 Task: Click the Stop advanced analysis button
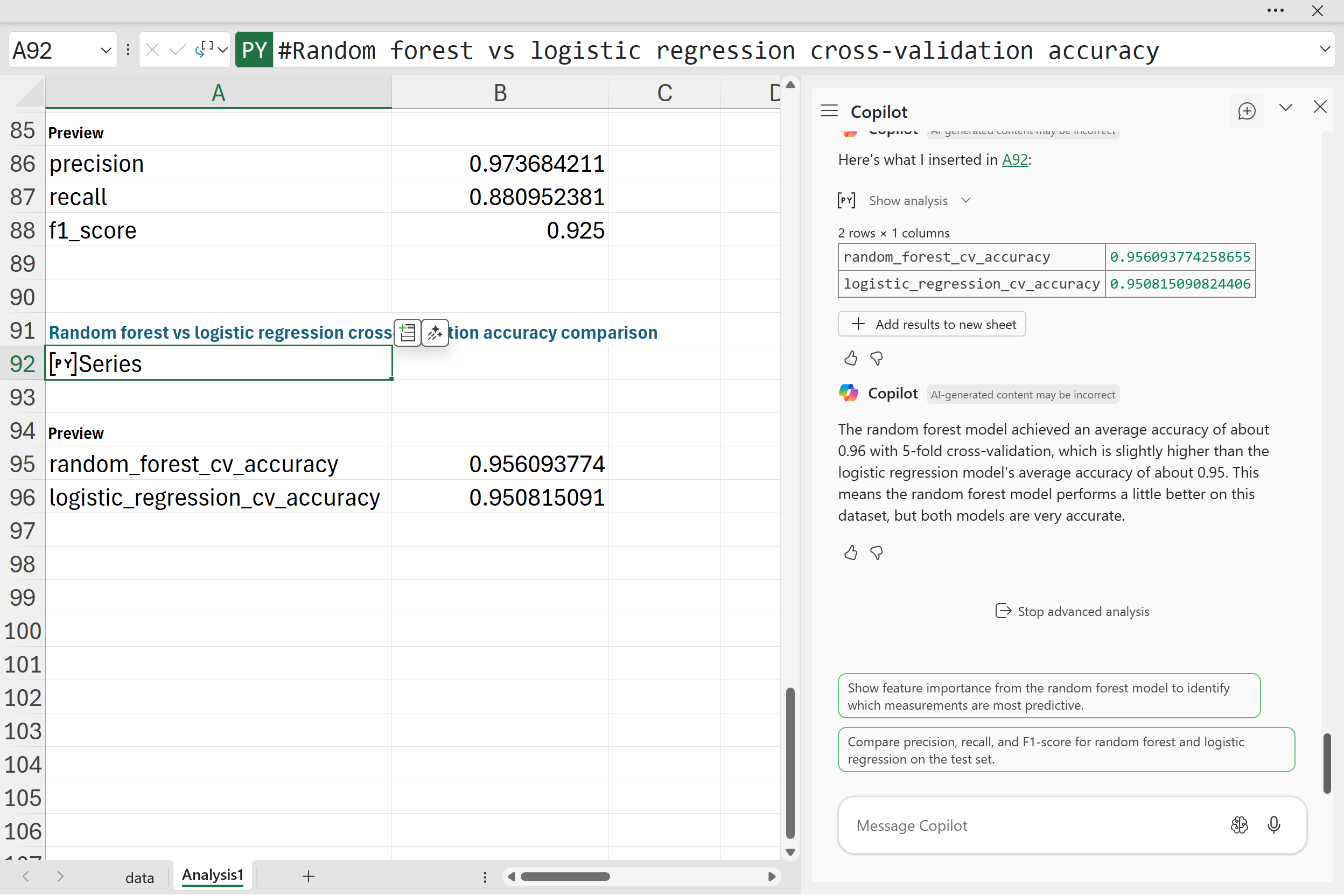pos(1072,611)
